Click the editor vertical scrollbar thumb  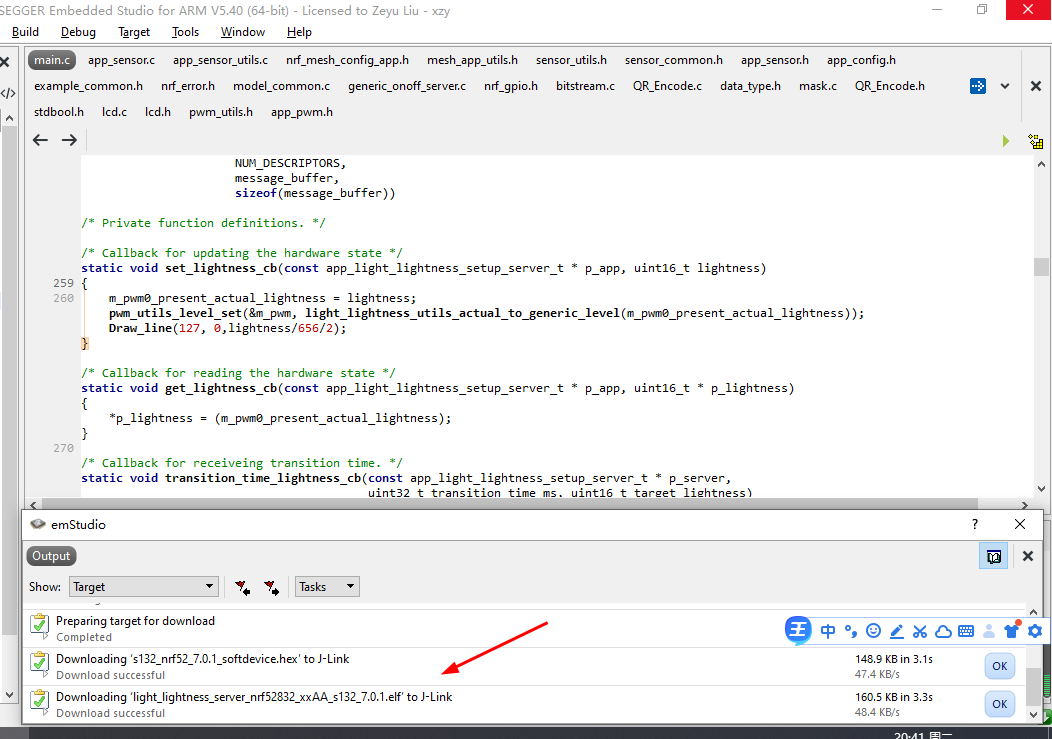click(x=1041, y=267)
